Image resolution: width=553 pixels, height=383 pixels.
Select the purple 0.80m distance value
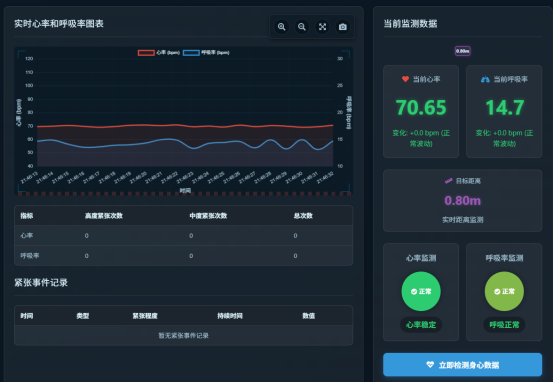click(462, 201)
